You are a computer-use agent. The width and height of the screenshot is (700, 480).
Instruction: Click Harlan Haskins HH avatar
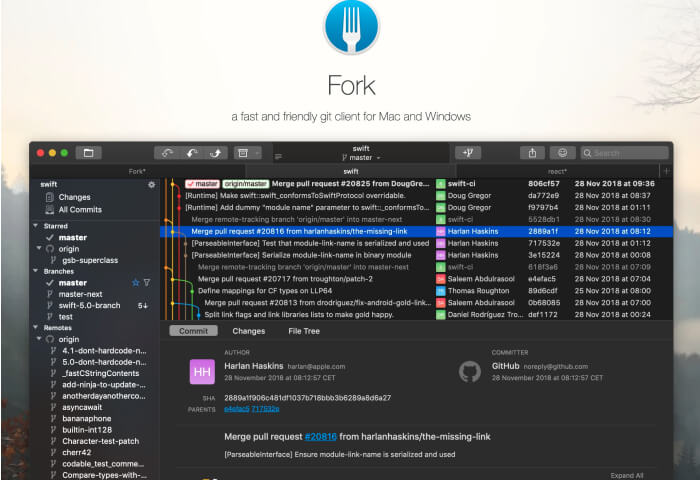tap(202, 371)
